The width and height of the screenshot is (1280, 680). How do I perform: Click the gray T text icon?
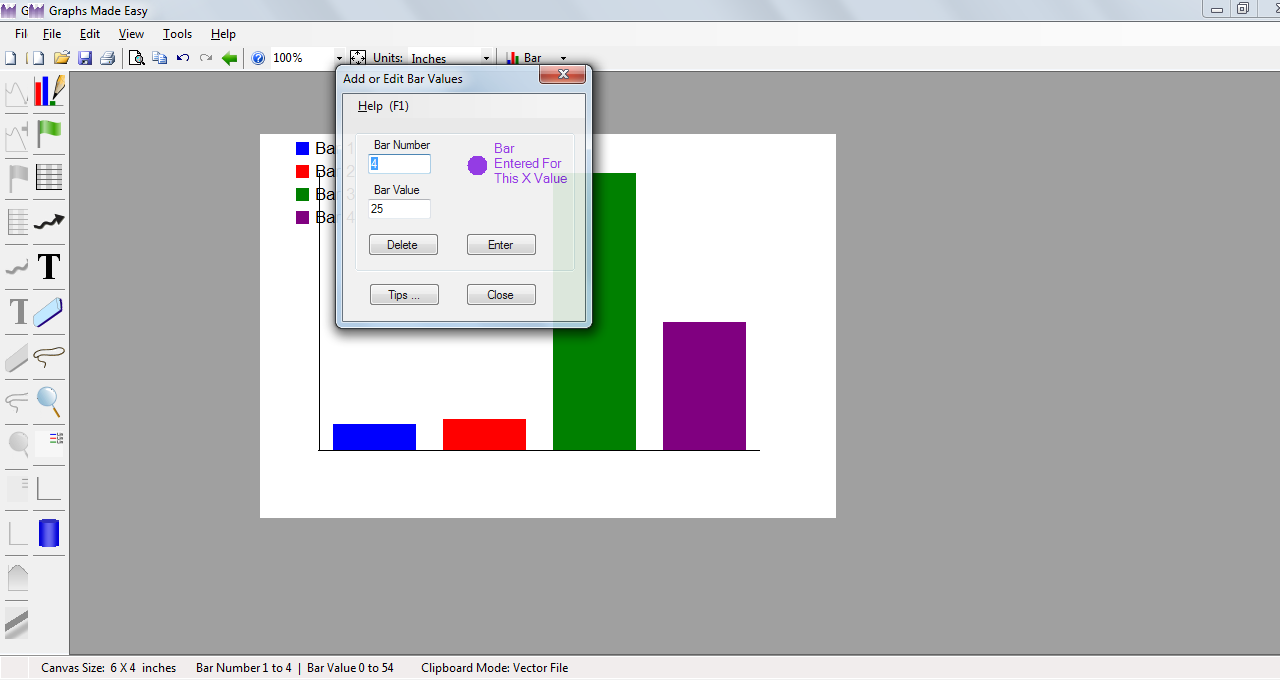tap(17, 312)
